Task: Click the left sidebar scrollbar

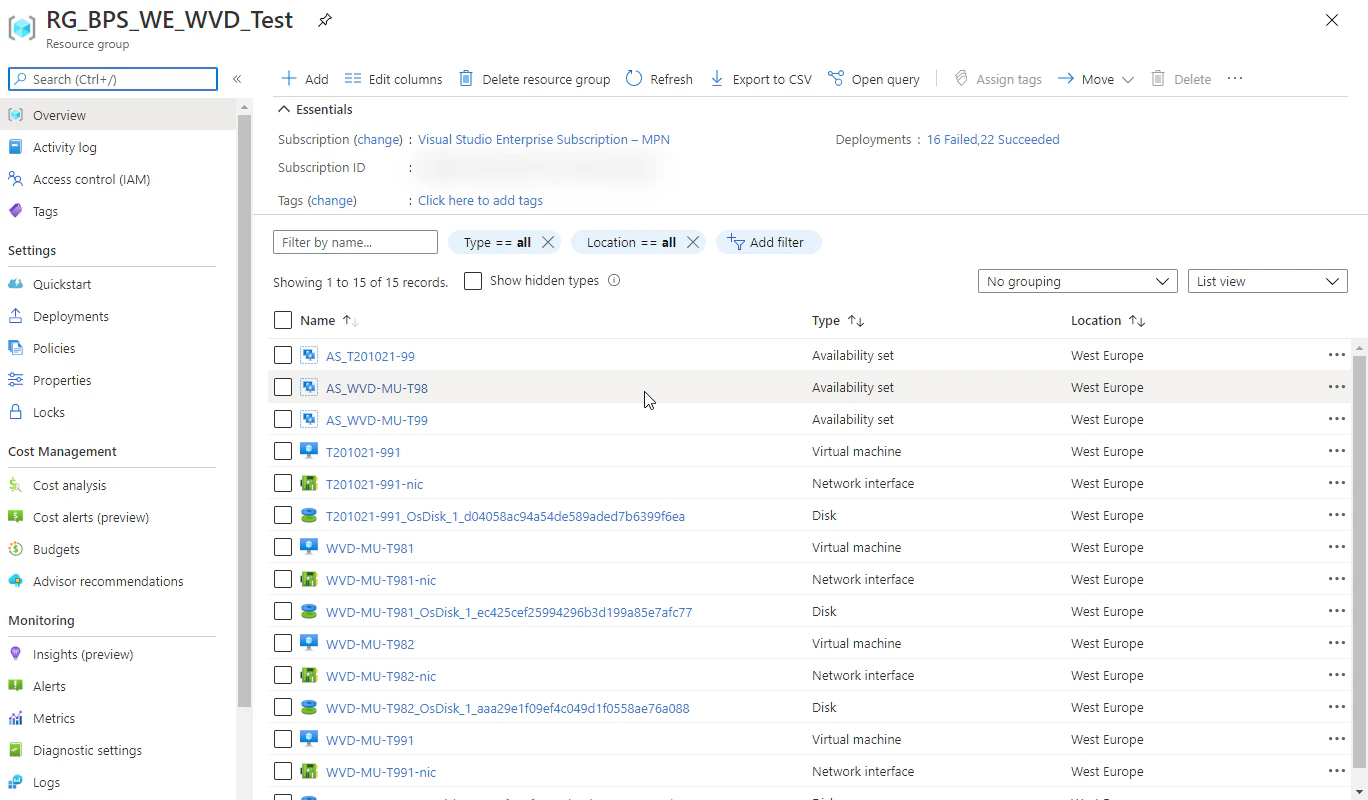Action: tap(244, 410)
